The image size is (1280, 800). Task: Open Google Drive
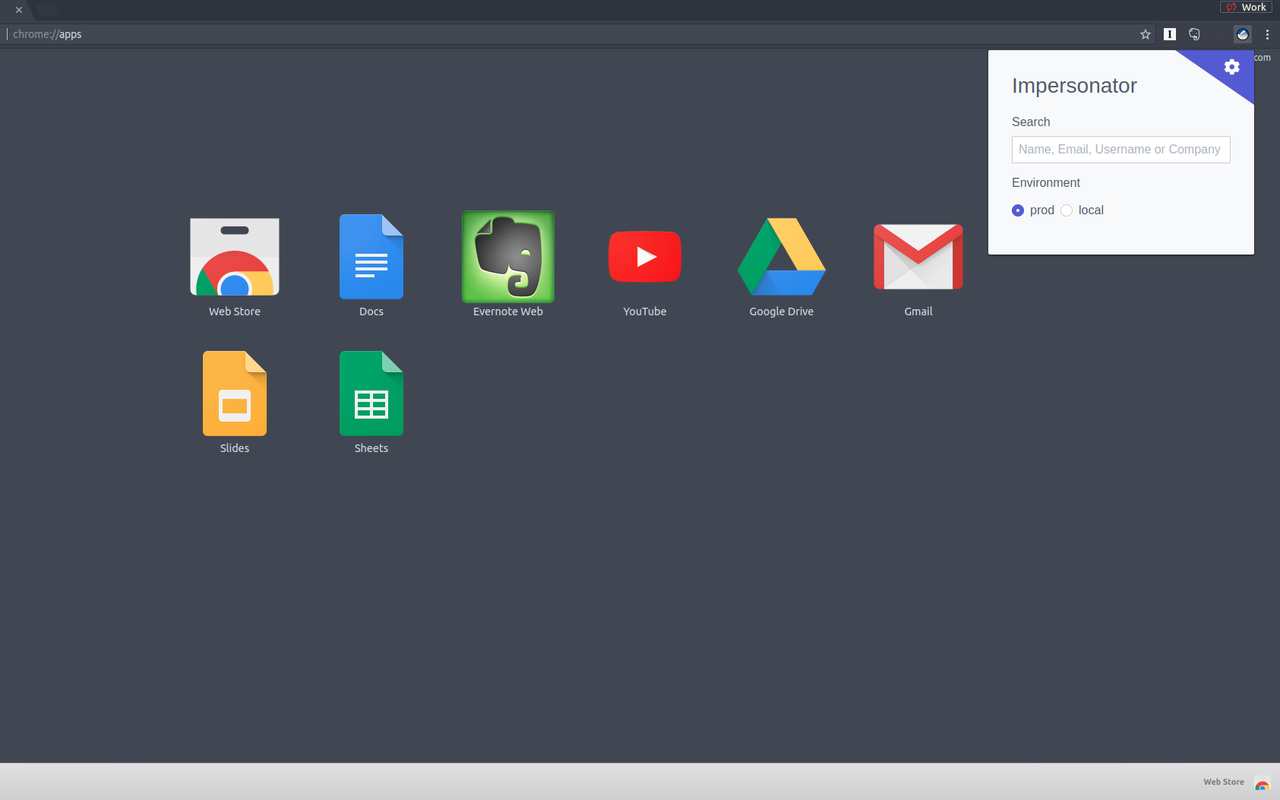(781, 257)
